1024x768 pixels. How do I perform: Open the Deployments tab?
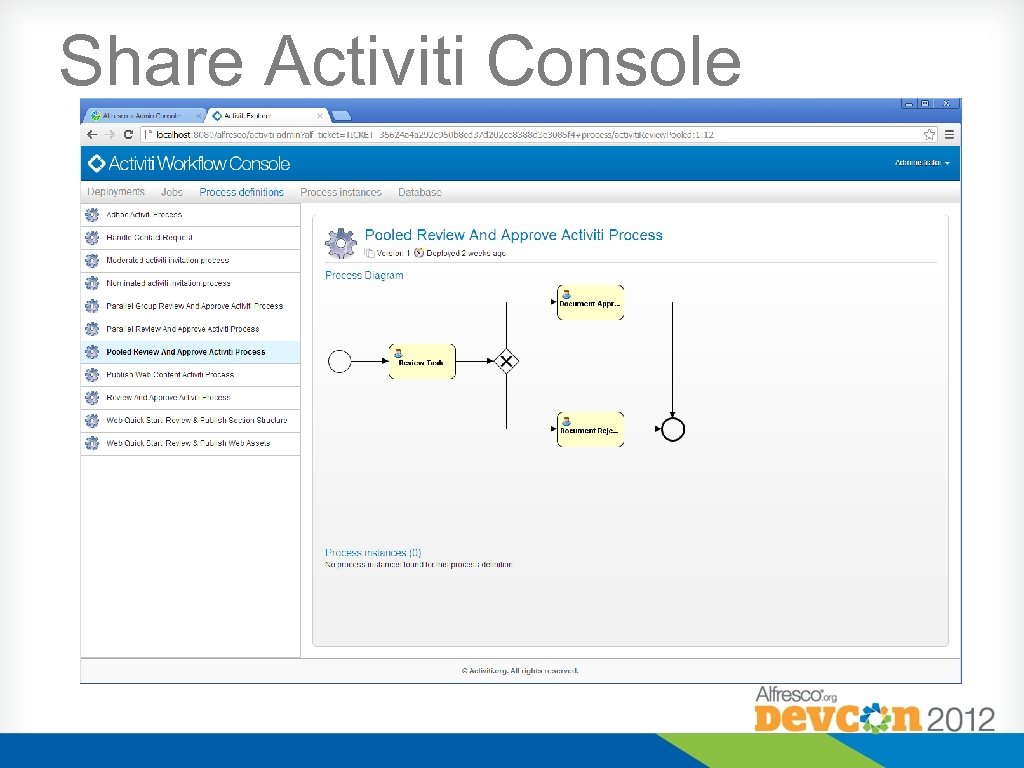click(x=116, y=192)
